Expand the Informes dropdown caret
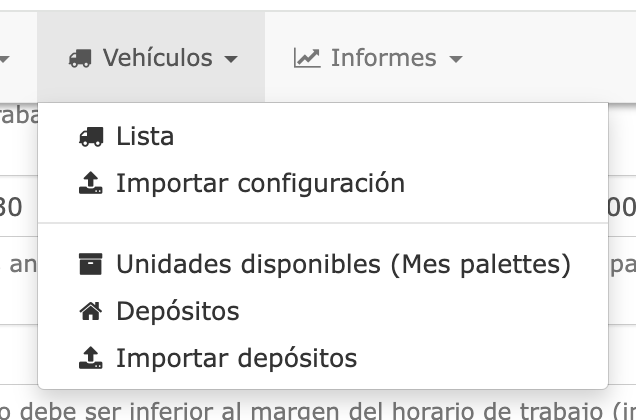This screenshot has width=636, height=420. (456, 60)
